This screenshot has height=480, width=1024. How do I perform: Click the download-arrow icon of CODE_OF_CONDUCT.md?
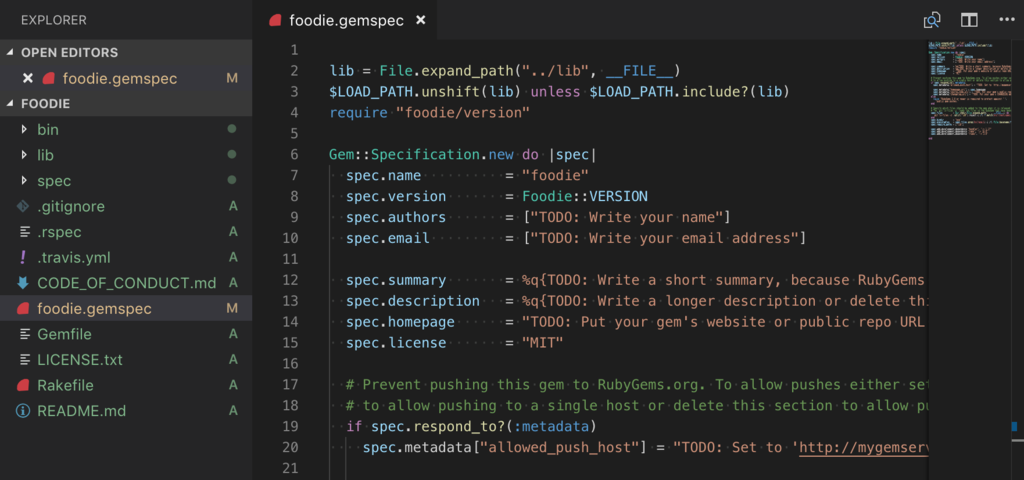point(24,283)
